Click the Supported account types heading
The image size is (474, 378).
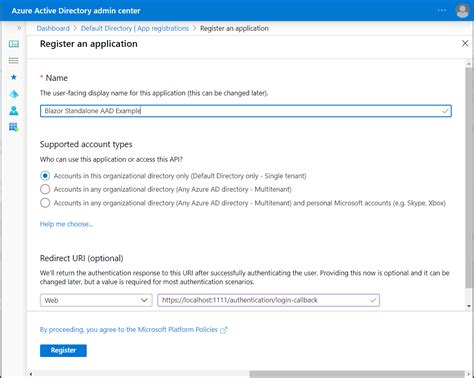[x=86, y=144]
